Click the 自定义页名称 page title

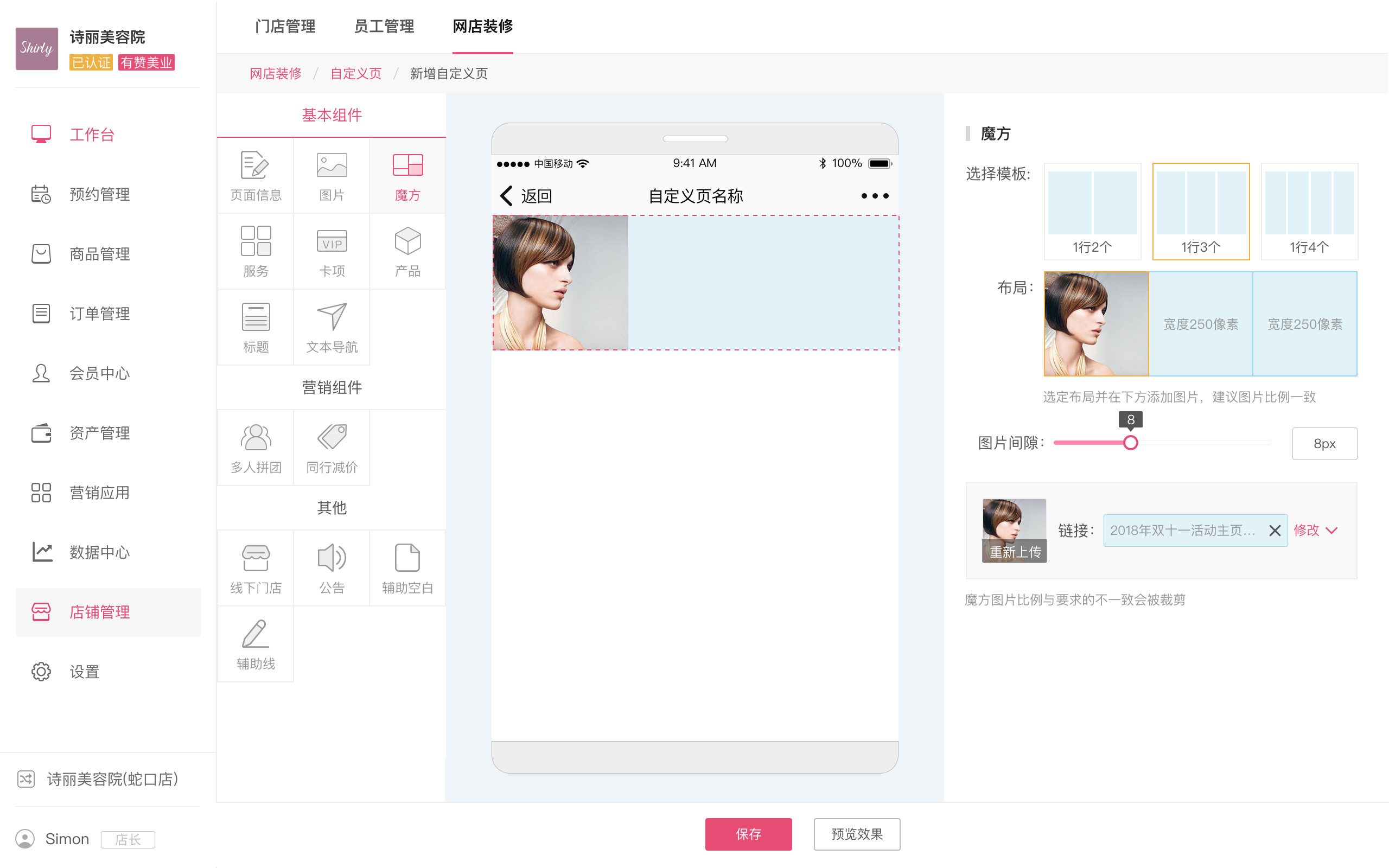695,196
